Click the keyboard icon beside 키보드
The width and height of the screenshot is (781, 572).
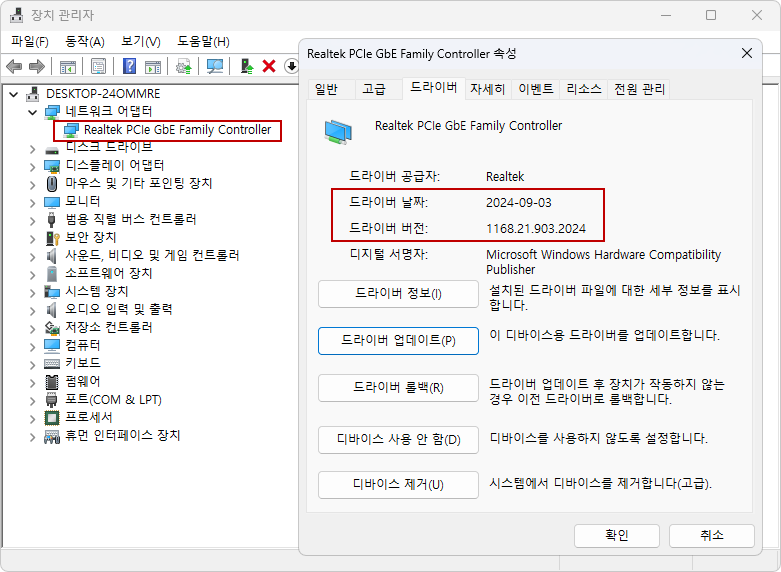point(52,364)
